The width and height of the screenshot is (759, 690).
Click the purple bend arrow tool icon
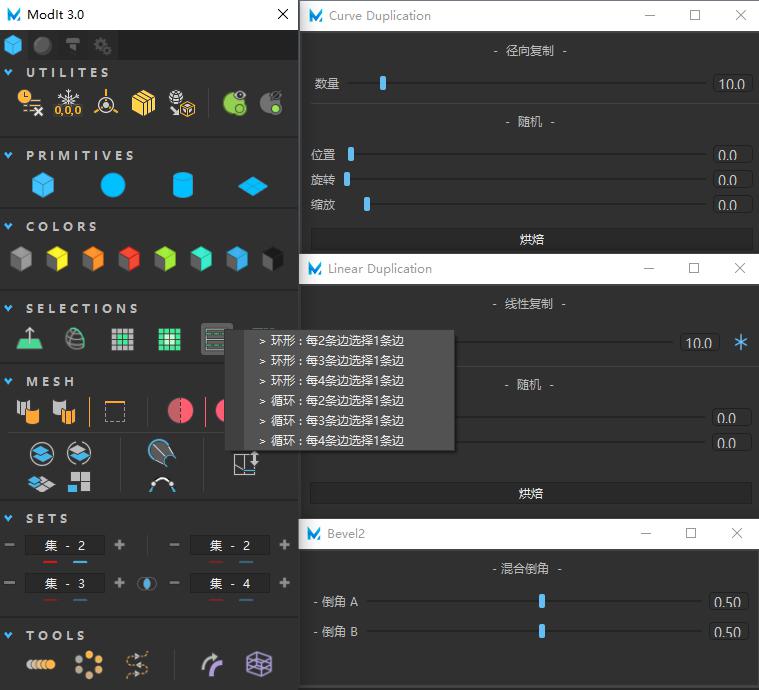click(212, 664)
